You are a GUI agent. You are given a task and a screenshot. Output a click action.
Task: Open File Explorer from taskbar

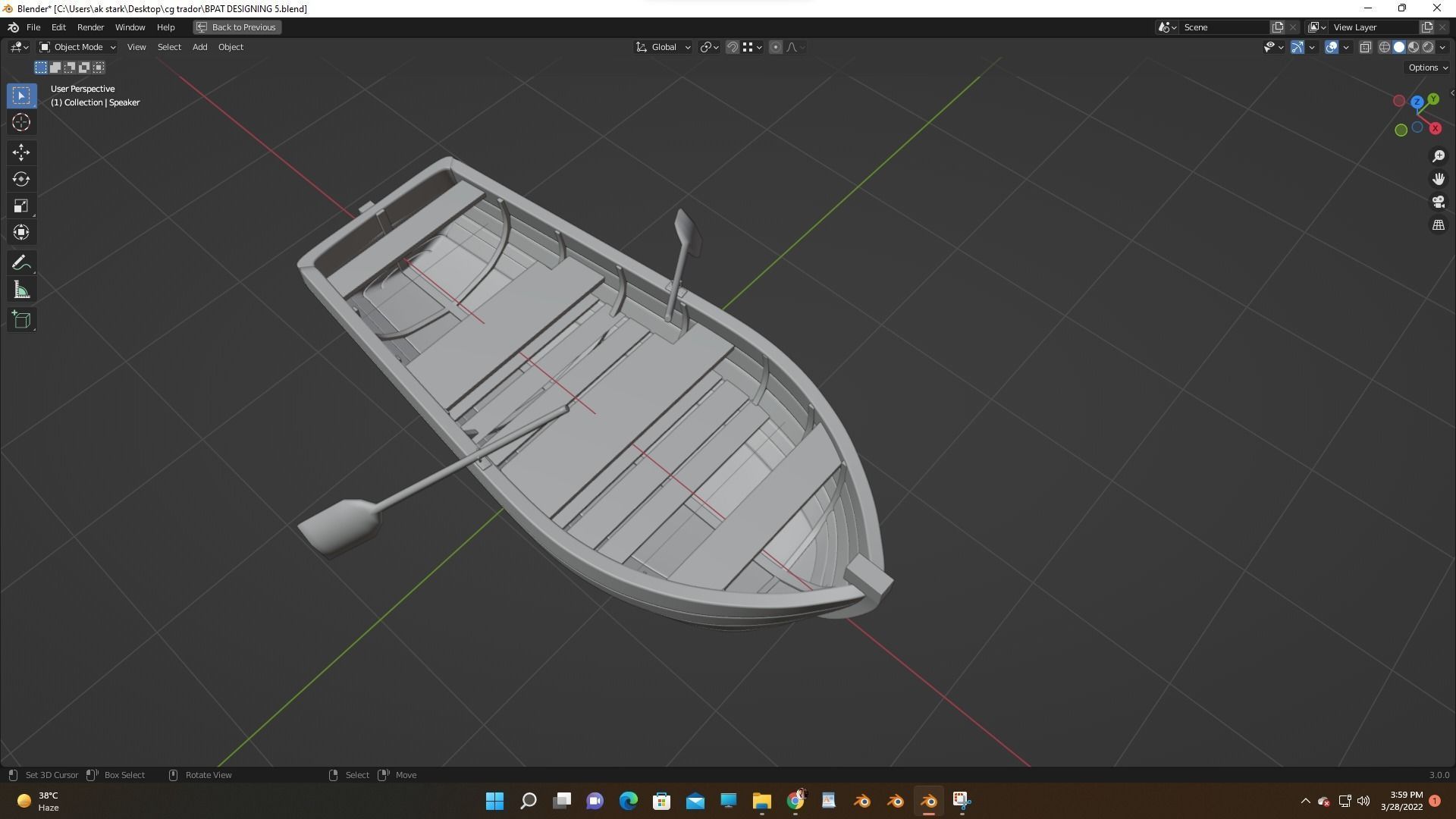point(761,801)
